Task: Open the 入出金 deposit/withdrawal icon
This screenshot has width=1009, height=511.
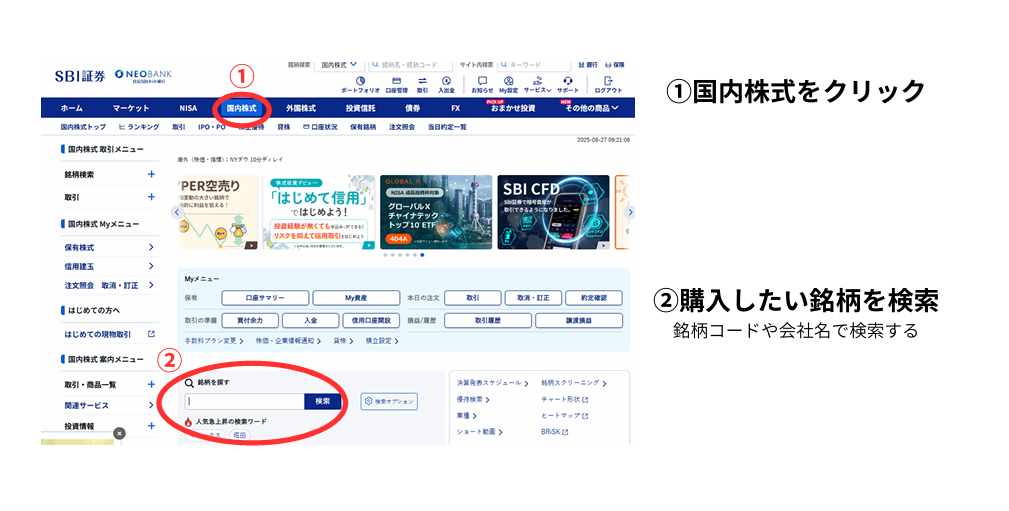Action: (446, 83)
